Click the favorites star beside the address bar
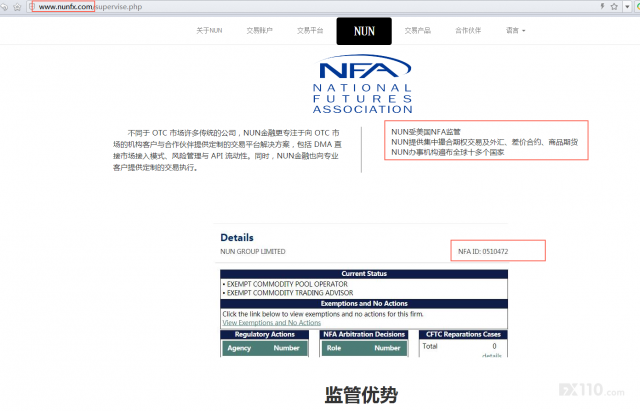The image size is (640, 411). [x=17, y=7]
